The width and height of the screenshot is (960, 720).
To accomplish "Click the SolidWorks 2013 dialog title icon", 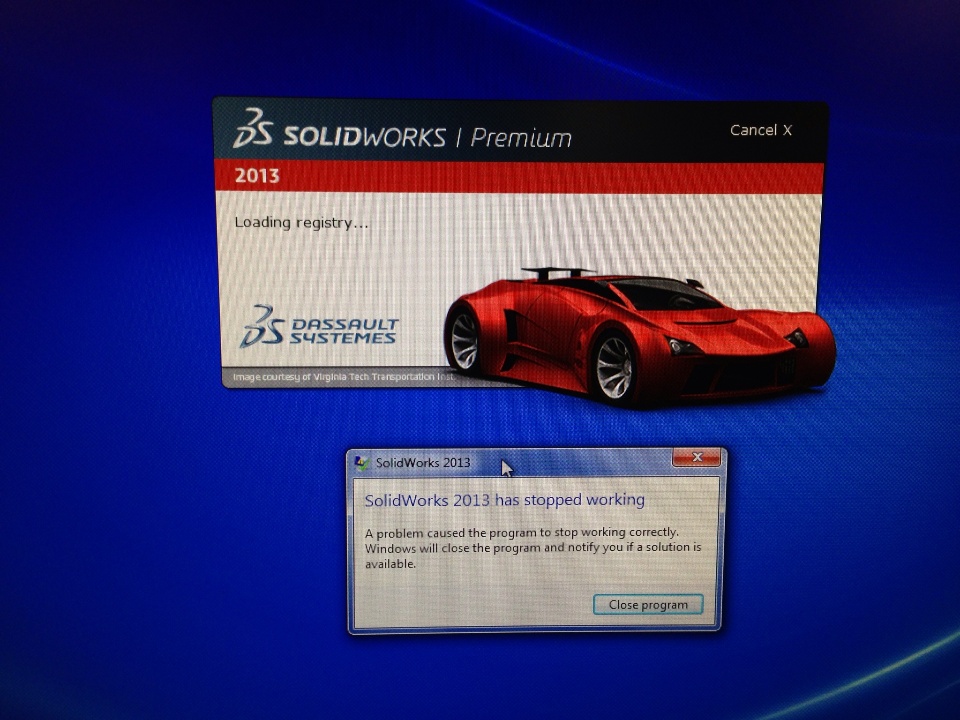I will (362, 463).
